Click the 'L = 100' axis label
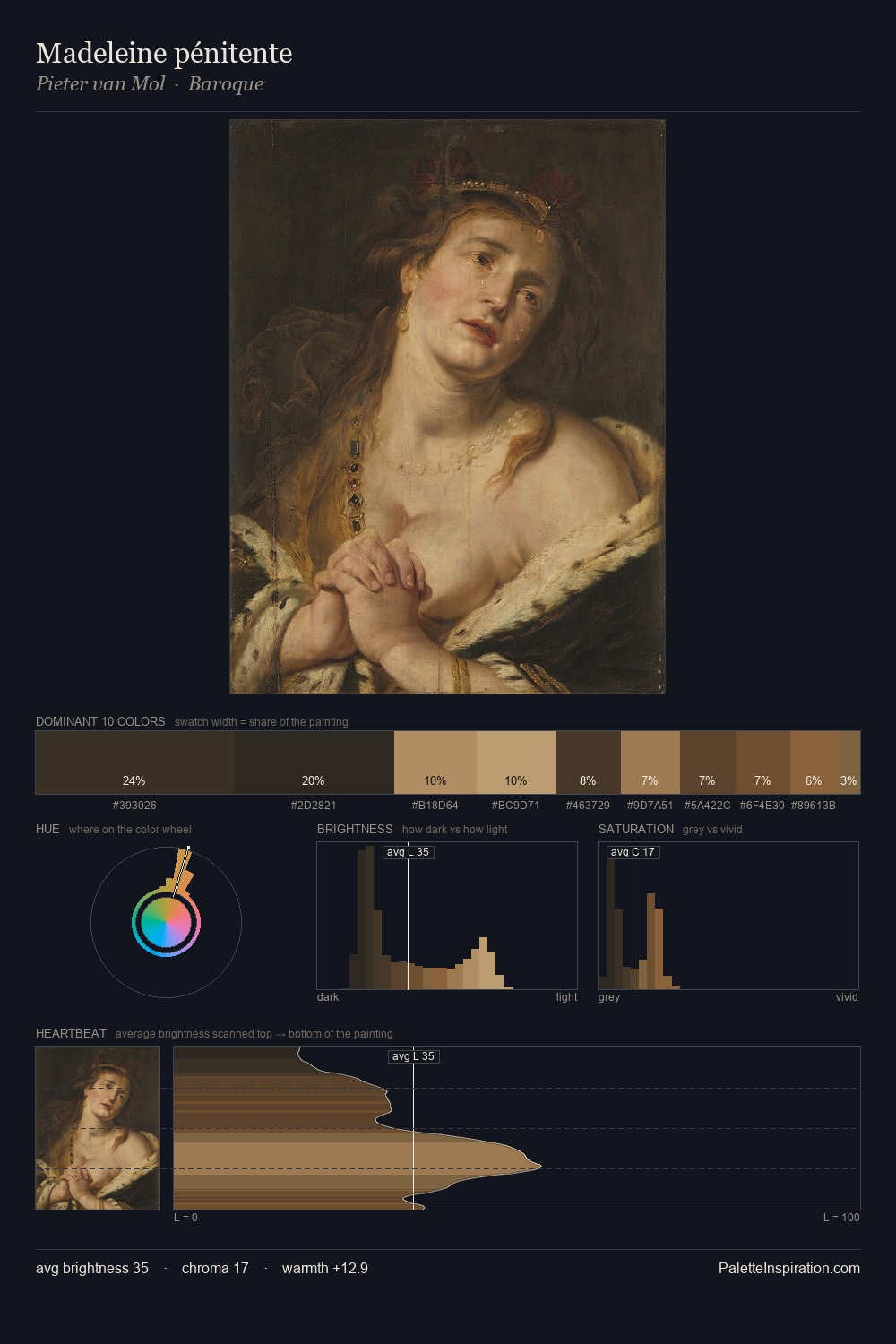 coord(841,1218)
